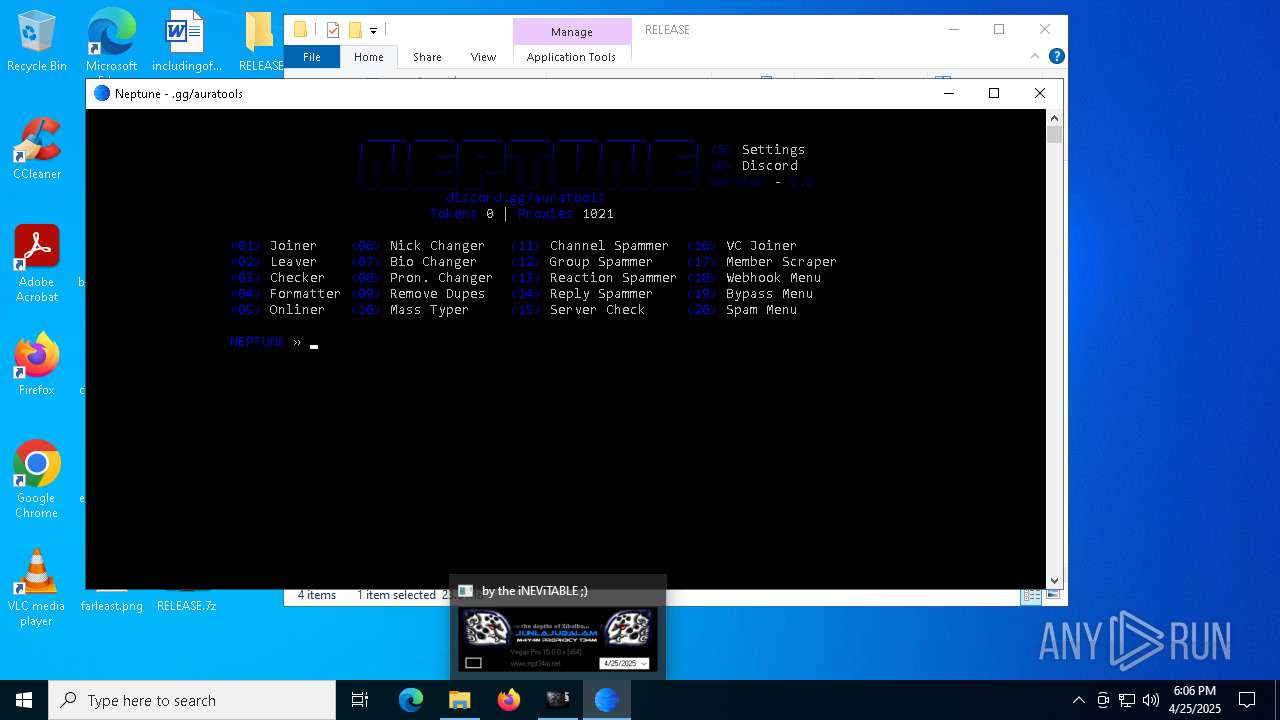Open File Explorer help icon

pos(1057,57)
